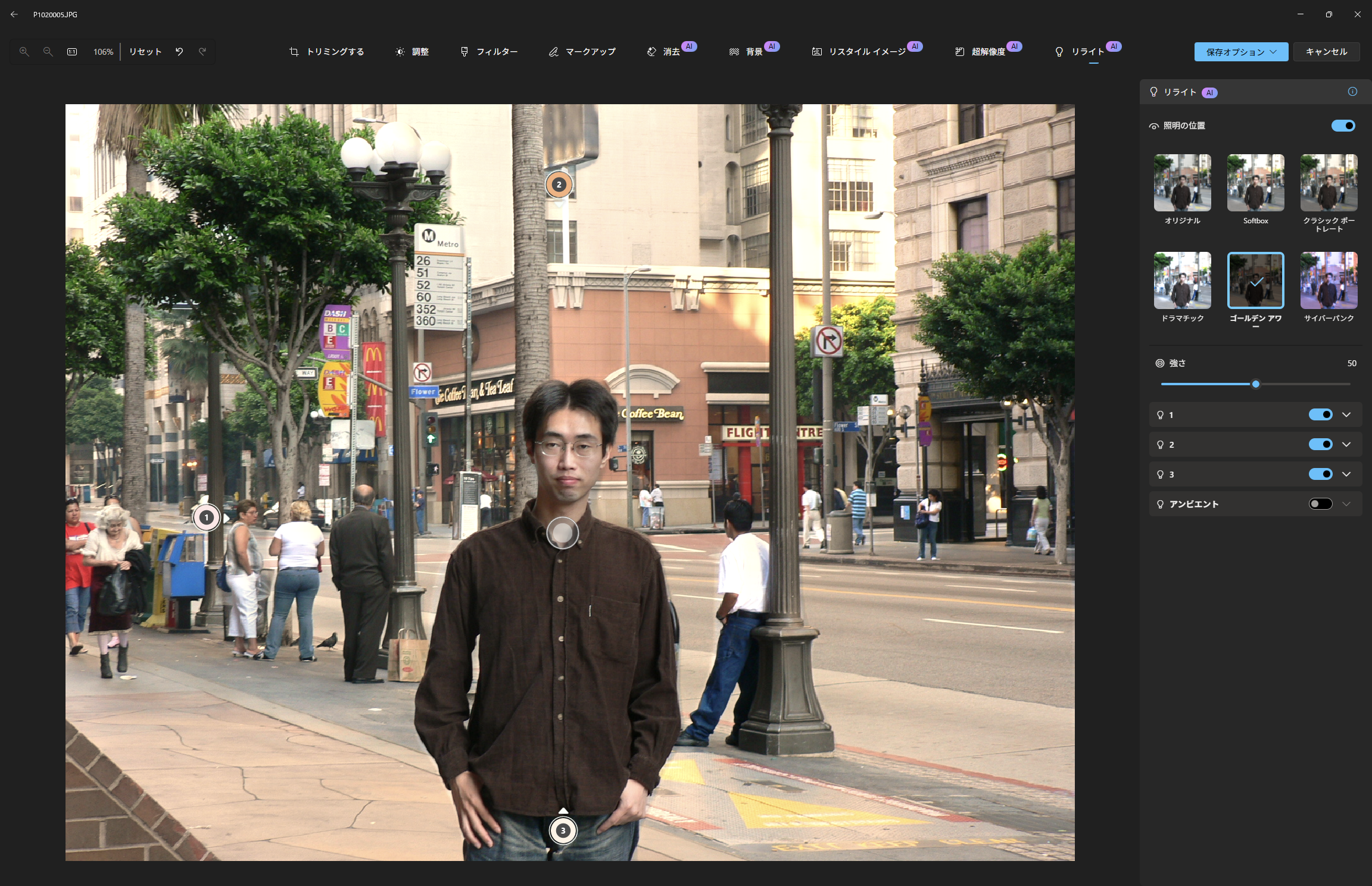
Task: Open the 保存オプション dropdown
Action: (1241, 52)
